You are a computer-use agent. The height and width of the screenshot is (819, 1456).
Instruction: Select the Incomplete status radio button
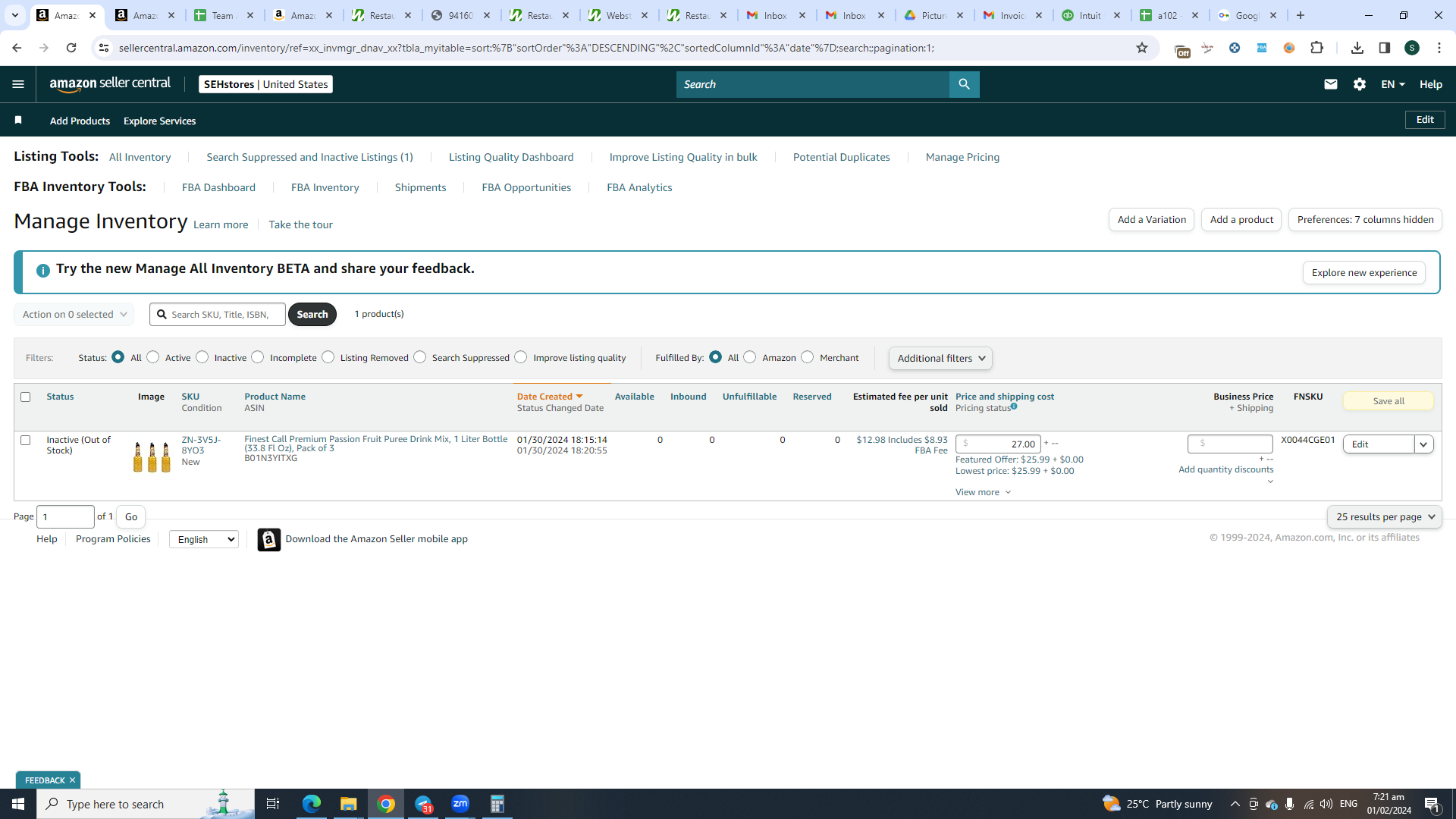(x=258, y=357)
